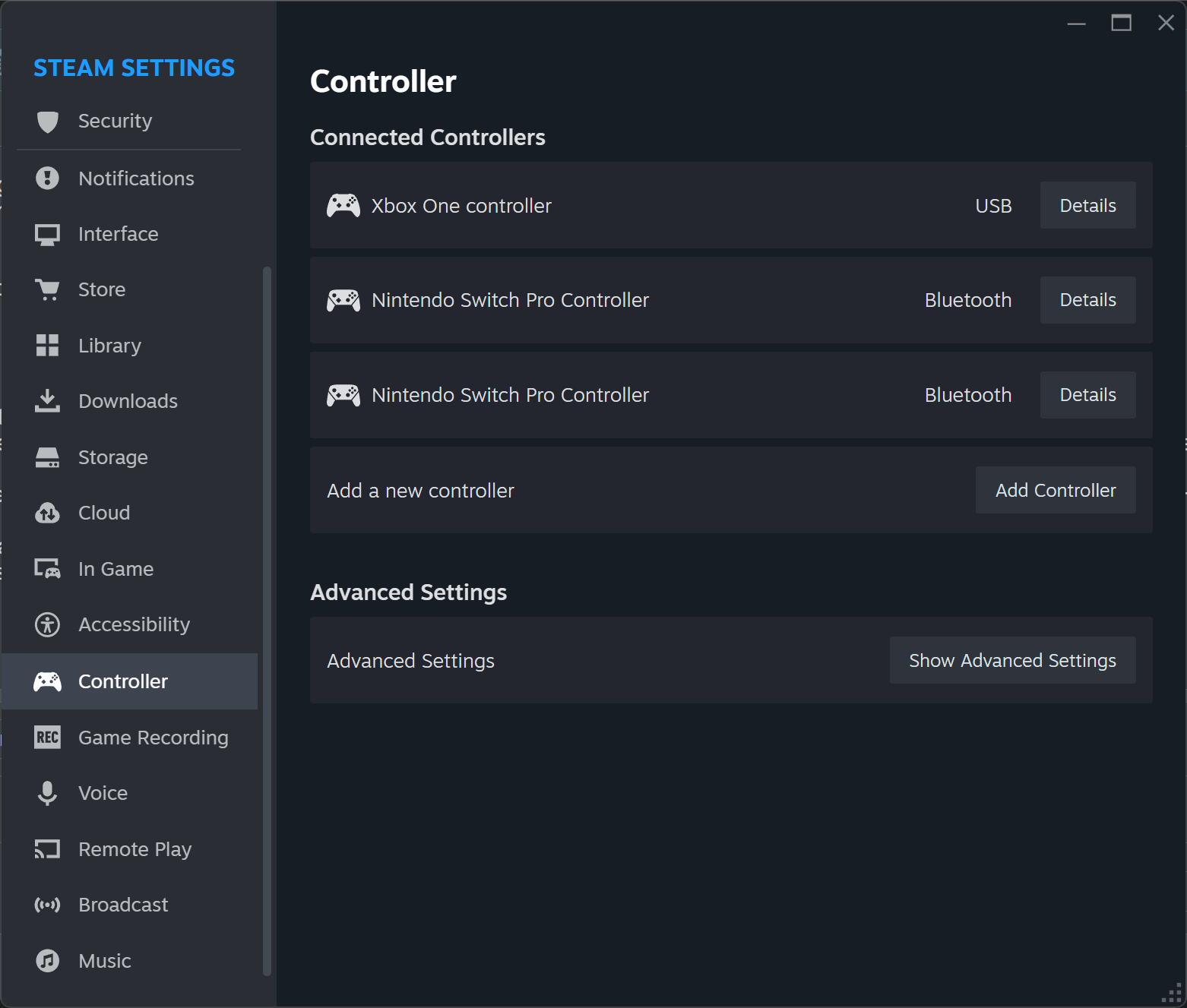1187x1008 pixels.
Task: Open Details for the first Nintendo Switch Pro Controller
Action: (1087, 300)
